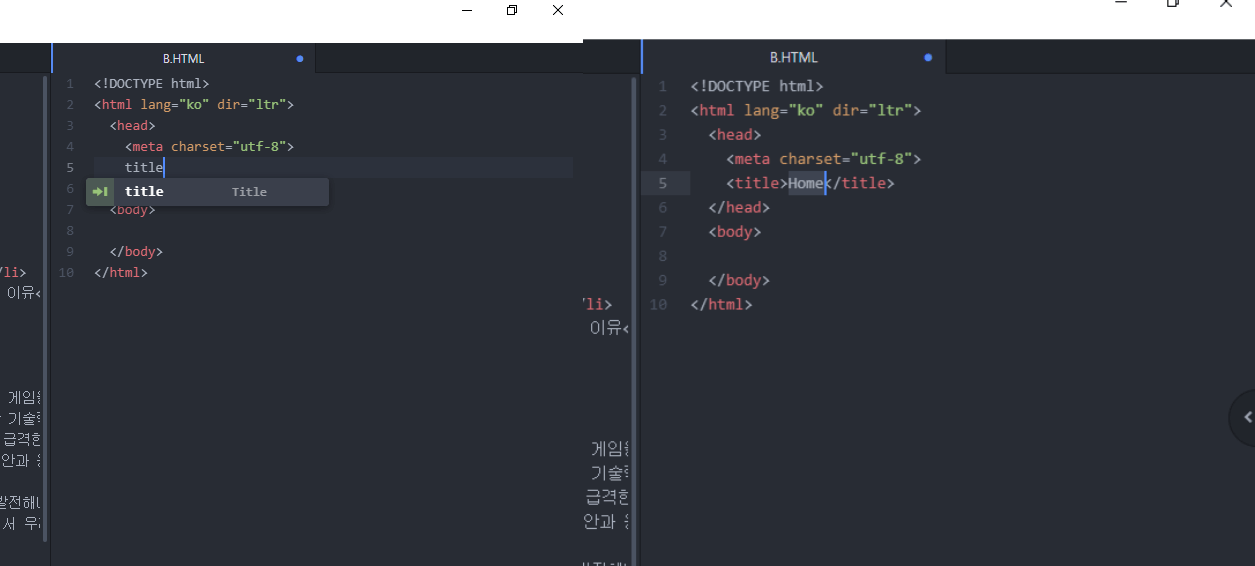Screen dimensions: 1255x566
Task: Click the vertical scrollbar beside the left editor's gutter
Action: click(46, 308)
